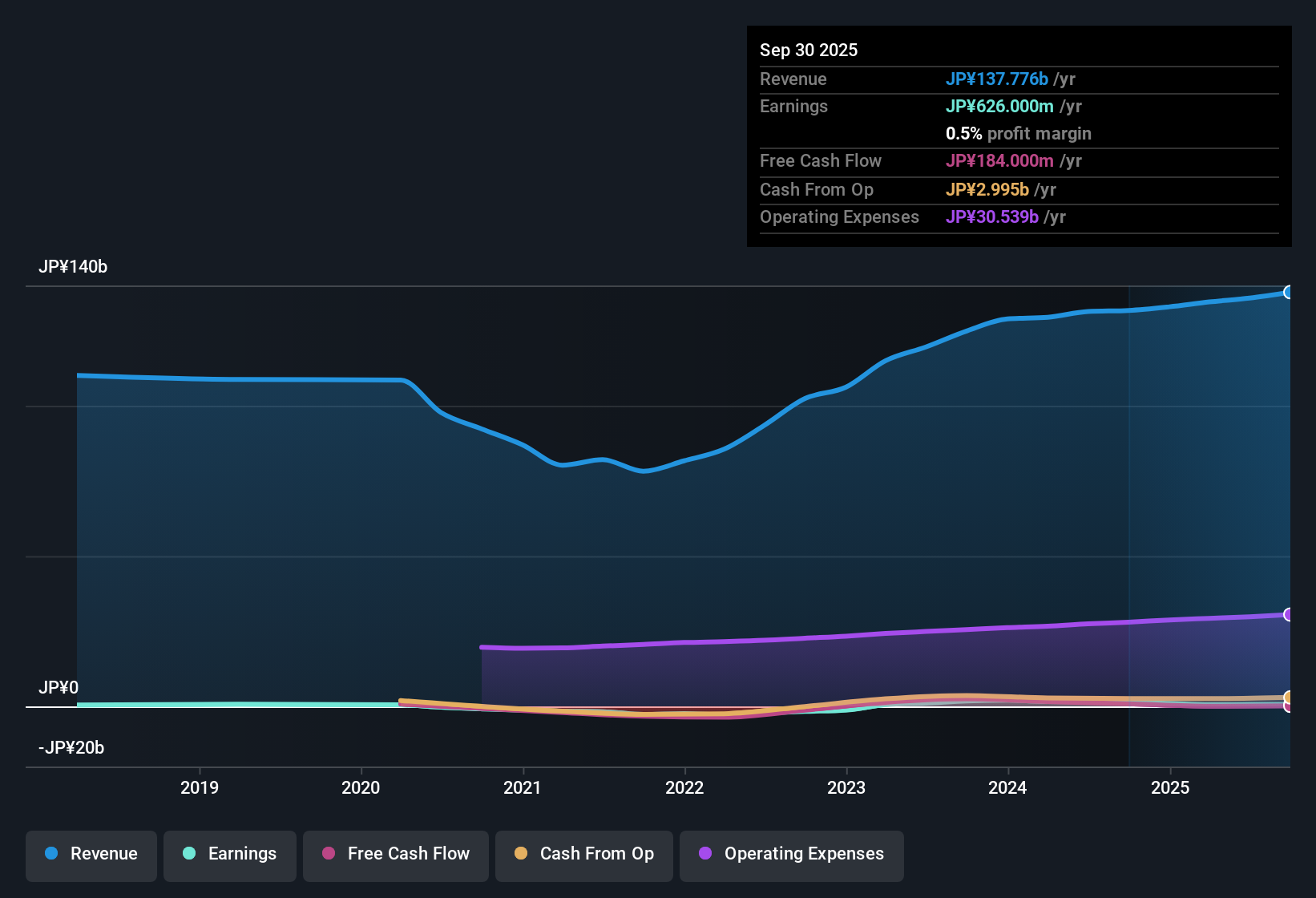Image resolution: width=1316 pixels, height=898 pixels.
Task: Click the blue Revenue legend dot
Action: tap(51, 854)
